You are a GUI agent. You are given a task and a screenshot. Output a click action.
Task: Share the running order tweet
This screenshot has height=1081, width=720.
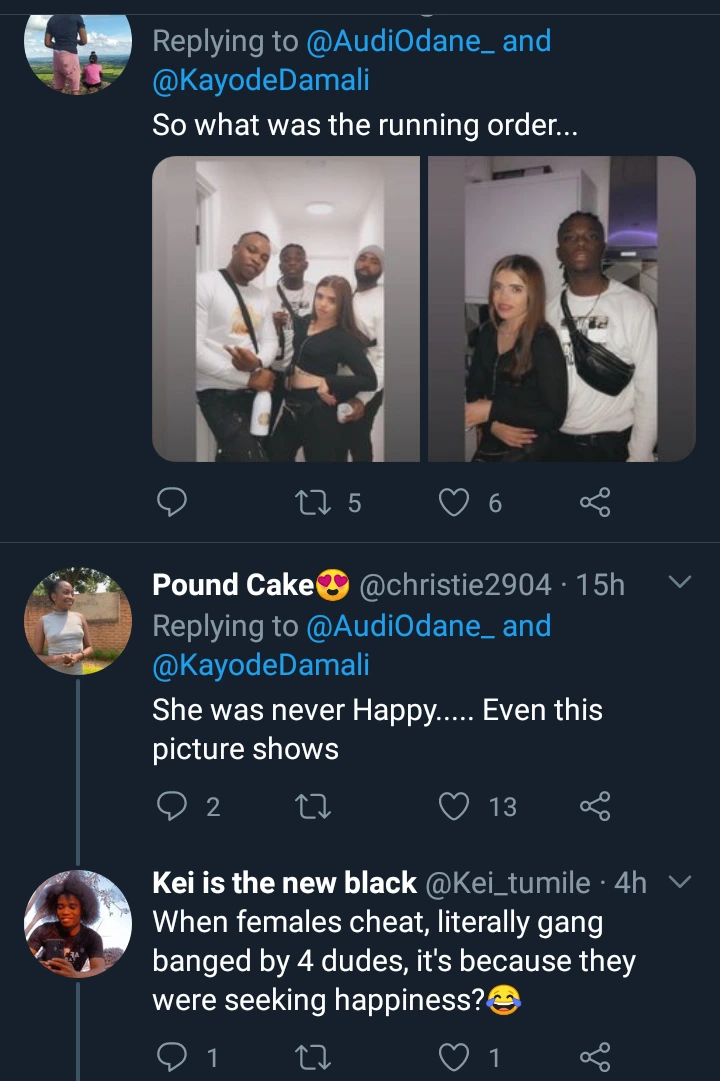tap(595, 502)
